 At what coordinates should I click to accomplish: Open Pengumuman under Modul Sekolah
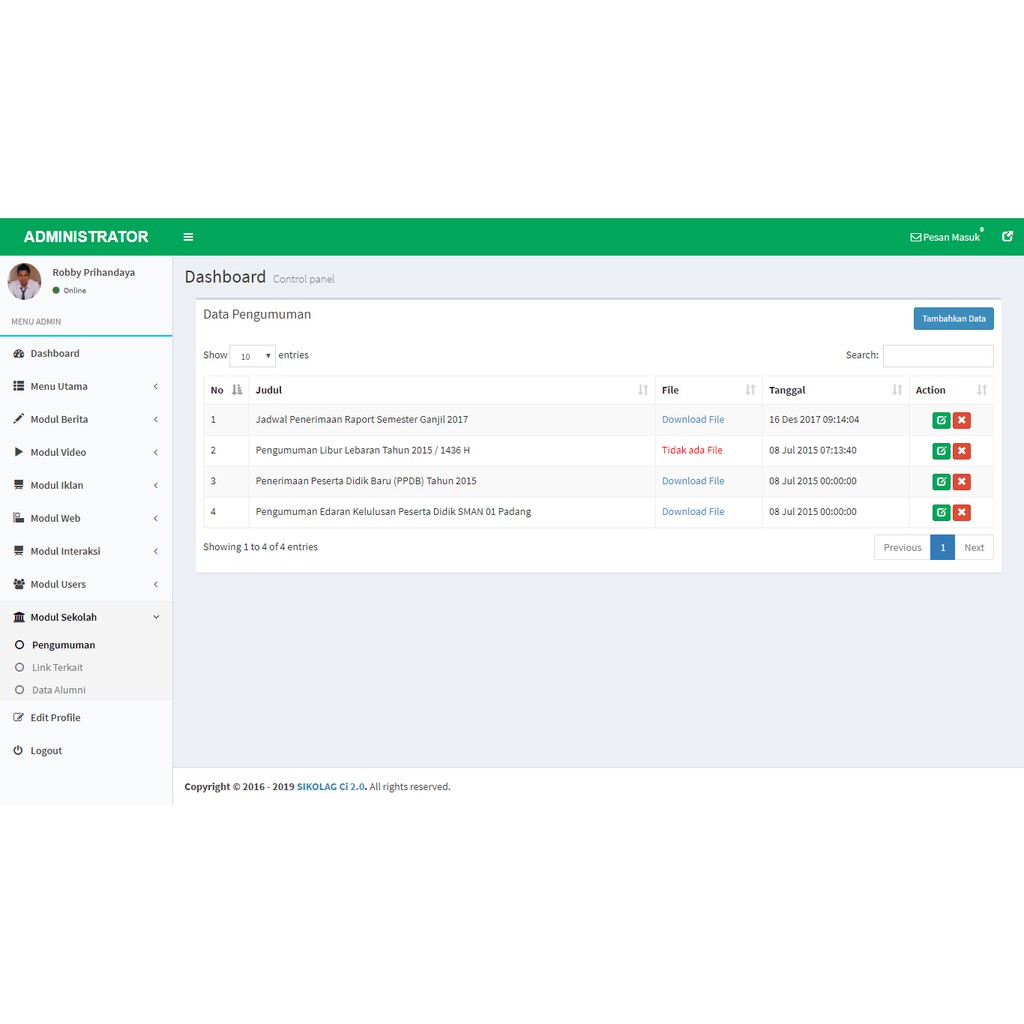(x=63, y=645)
